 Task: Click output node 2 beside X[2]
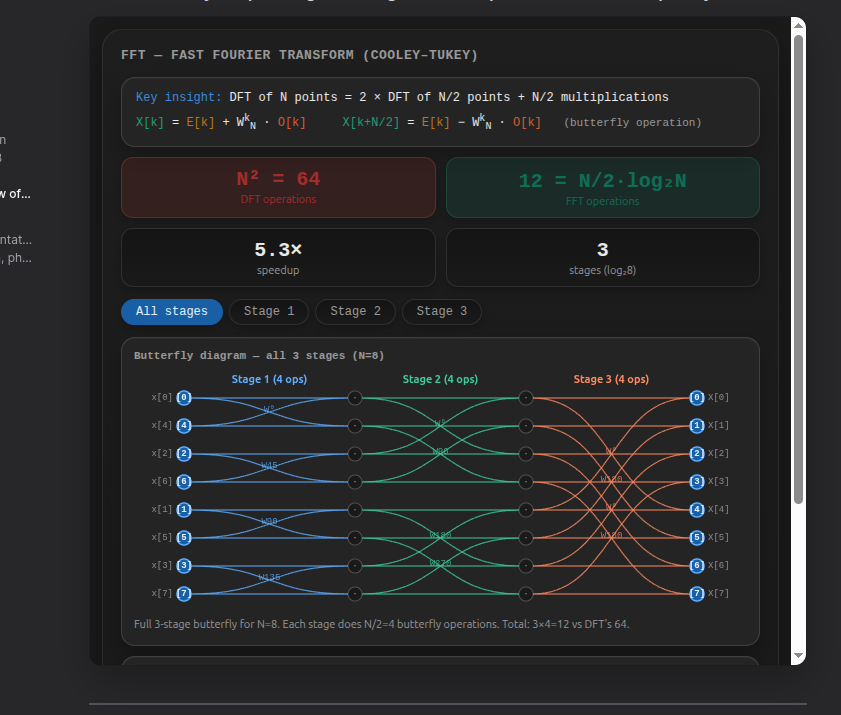tap(697, 454)
